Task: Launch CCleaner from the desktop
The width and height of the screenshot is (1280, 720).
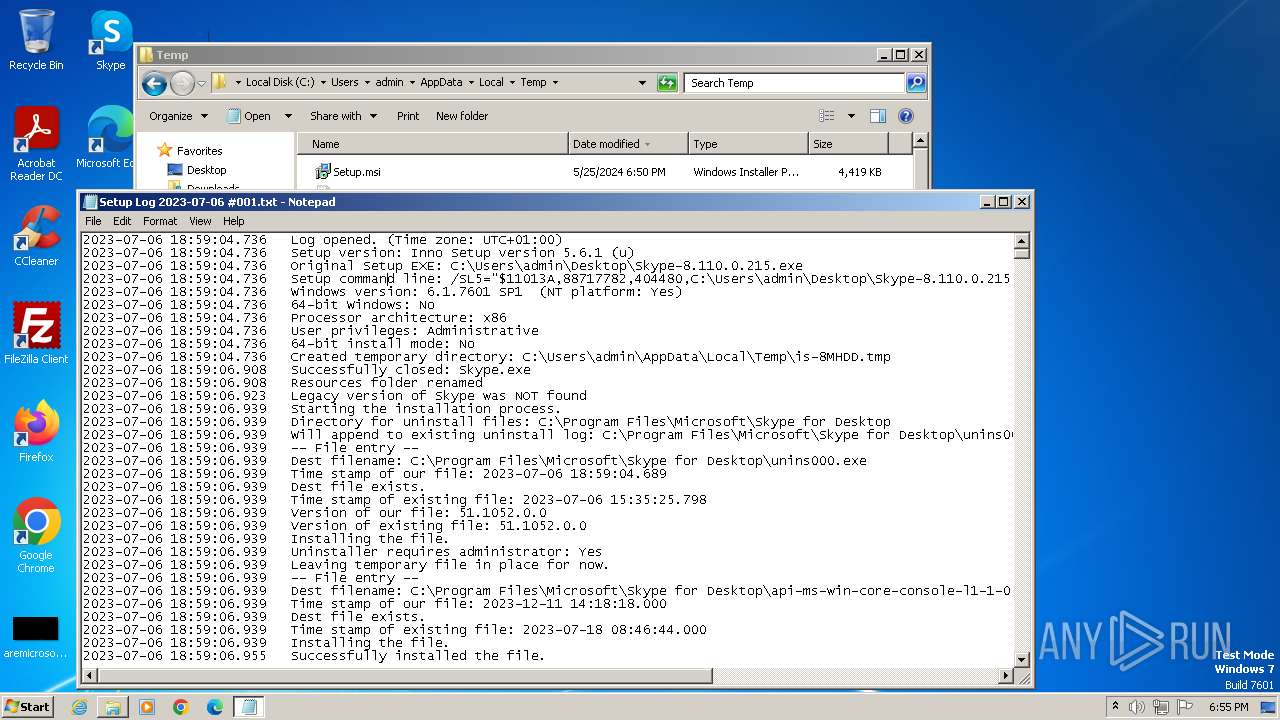Action: point(36,236)
